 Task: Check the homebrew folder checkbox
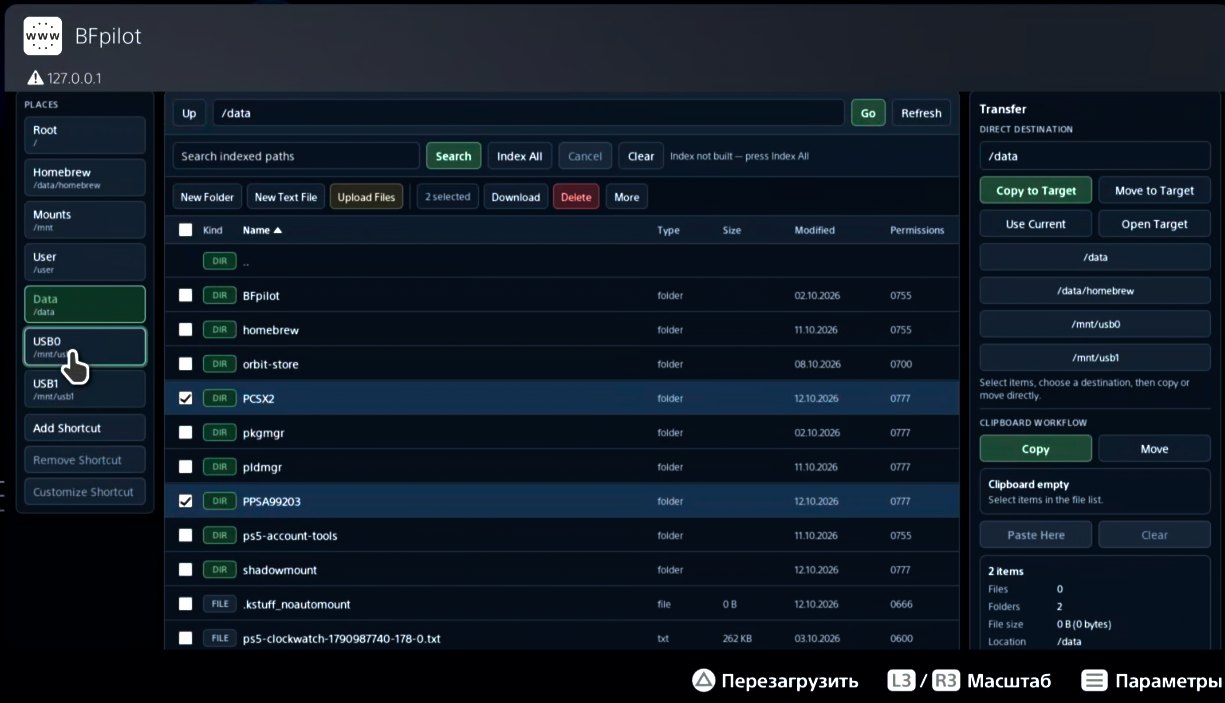tap(185, 330)
